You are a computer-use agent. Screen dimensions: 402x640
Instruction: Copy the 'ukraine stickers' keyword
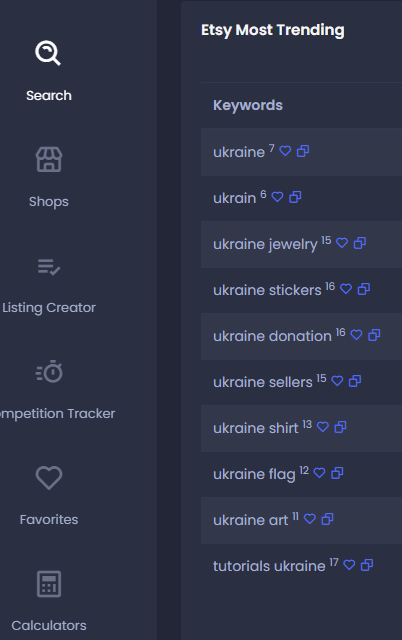(364, 289)
